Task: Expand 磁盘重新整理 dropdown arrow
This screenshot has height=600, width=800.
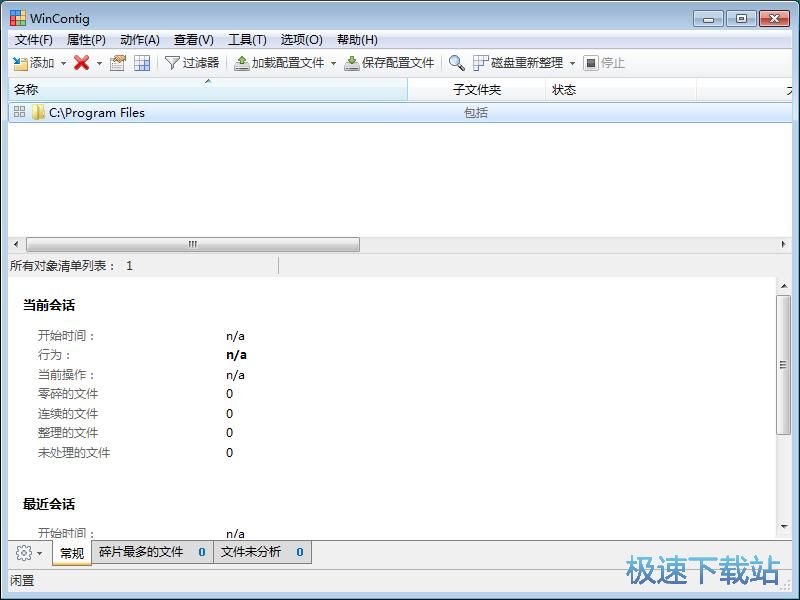Action: (572, 63)
